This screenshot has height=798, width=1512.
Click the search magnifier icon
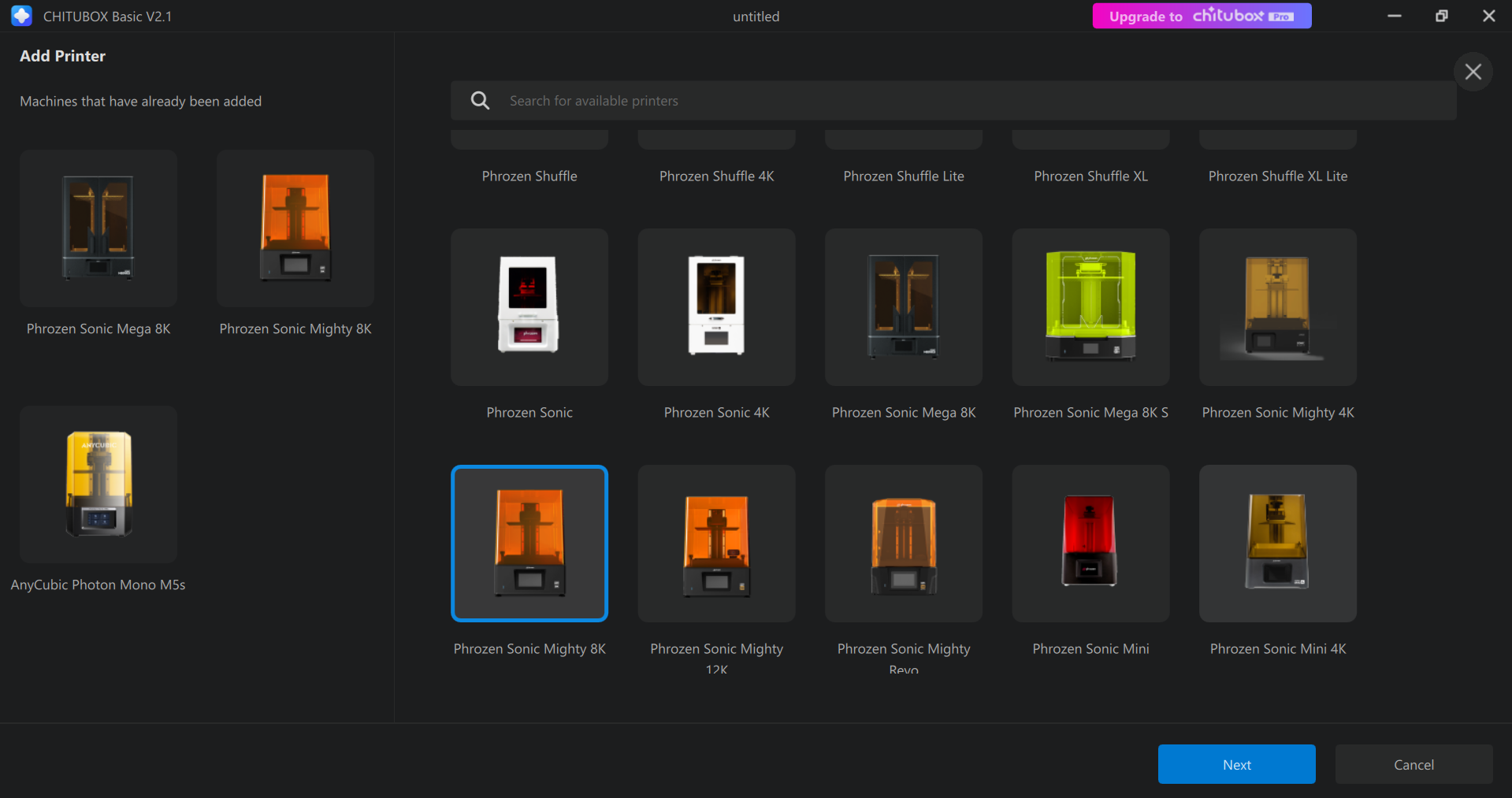point(480,101)
